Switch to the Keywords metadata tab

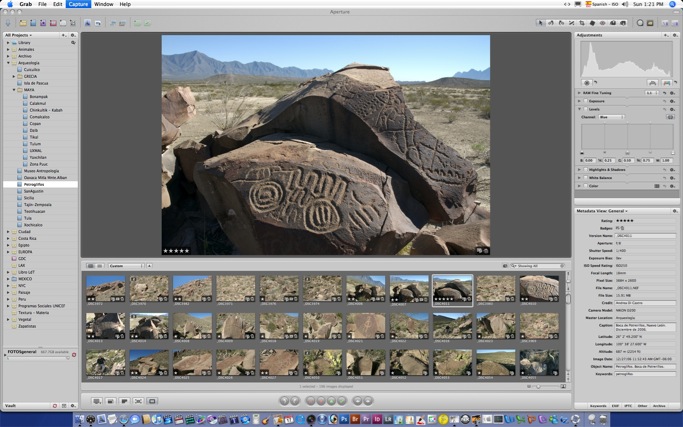[598, 406]
